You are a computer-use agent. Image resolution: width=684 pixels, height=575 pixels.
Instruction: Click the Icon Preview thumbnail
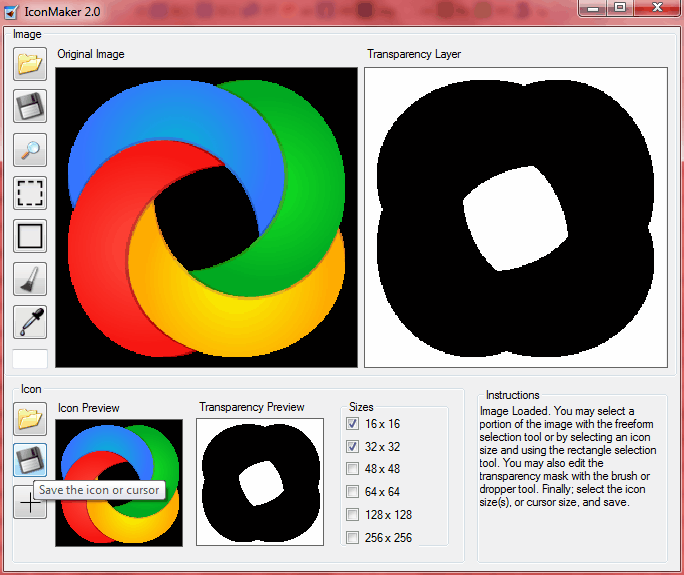(119, 483)
